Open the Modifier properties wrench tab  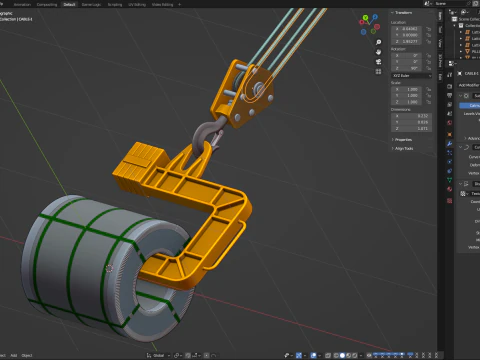point(449,144)
